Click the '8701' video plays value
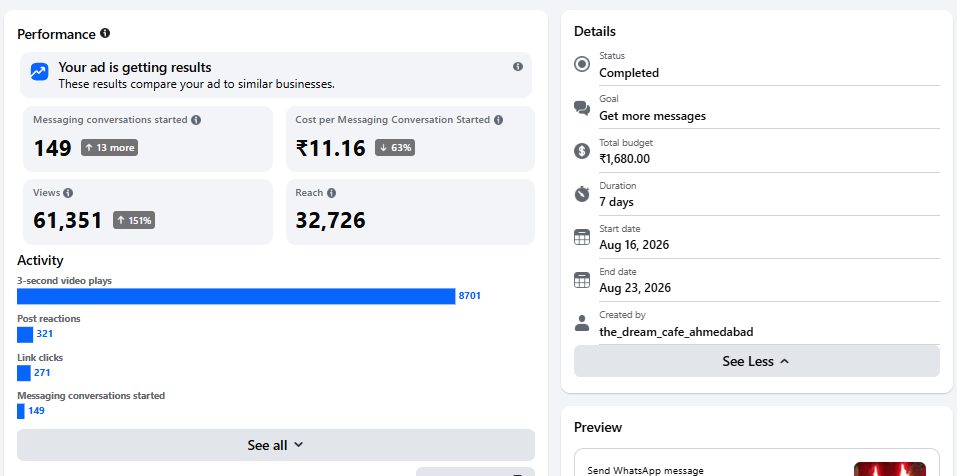Viewport: 957px width, 476px height. [x=469, y=296]
